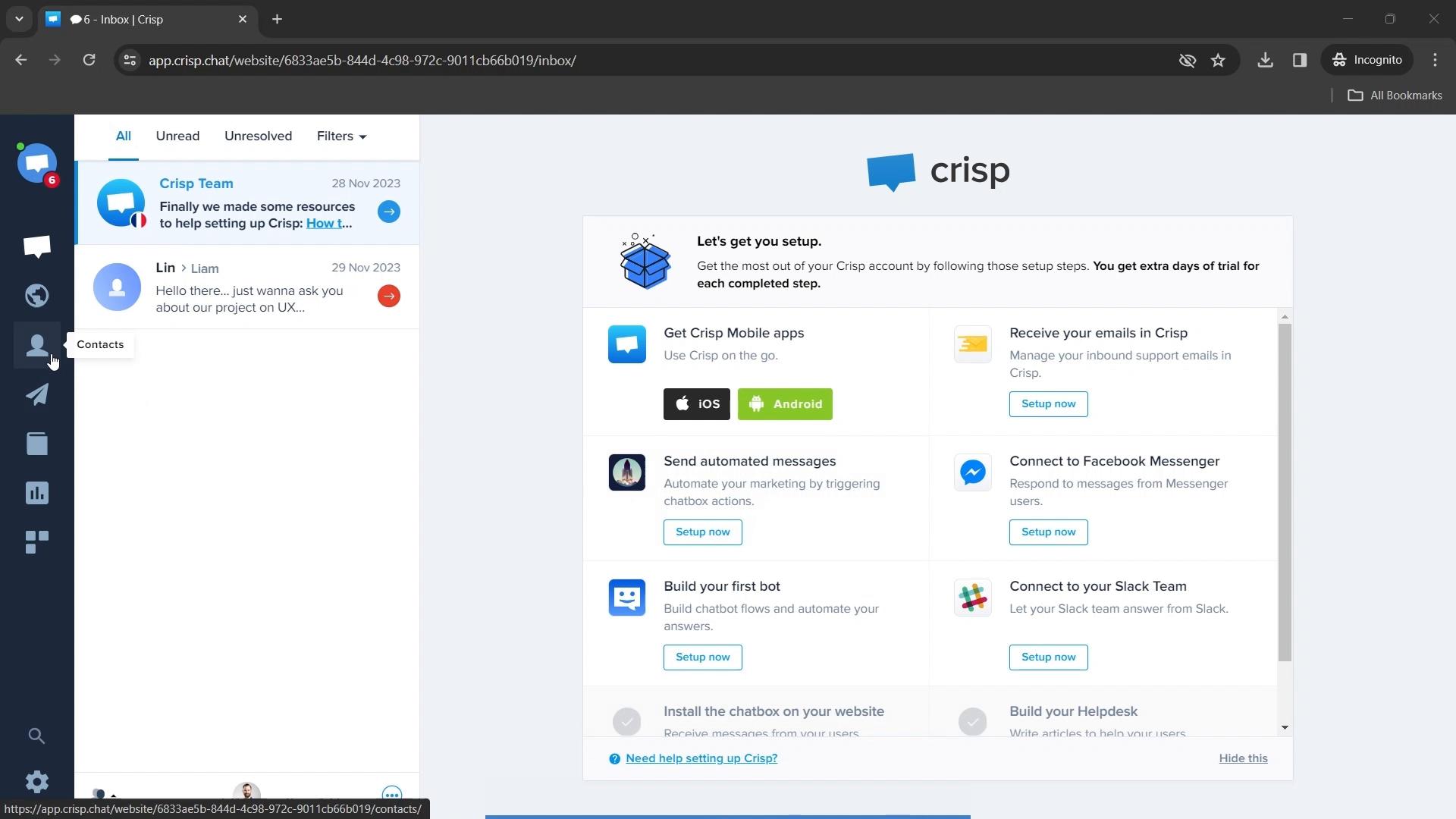Switch to the Unread tab
1456x819 pixels.
(178, 136)
